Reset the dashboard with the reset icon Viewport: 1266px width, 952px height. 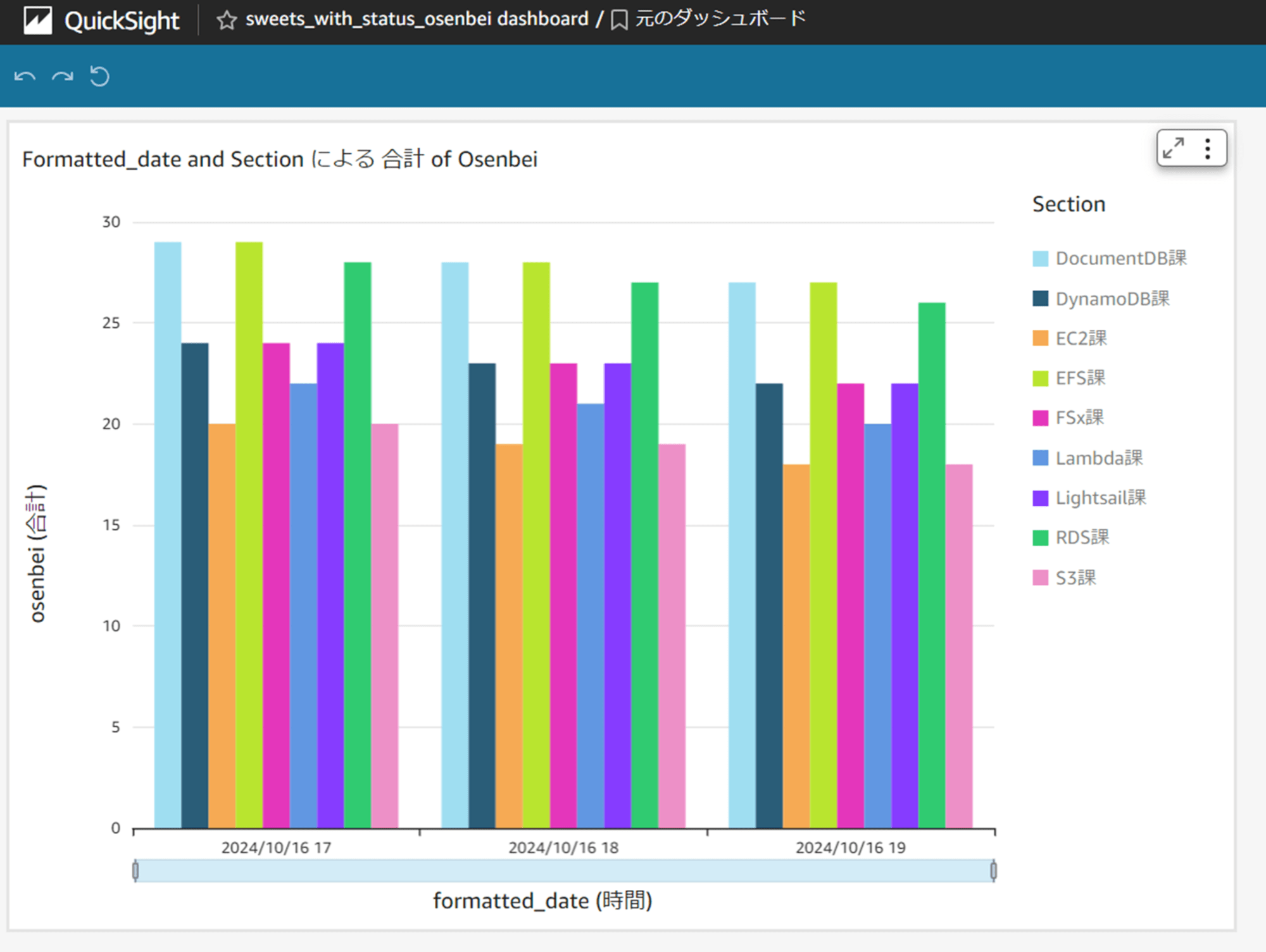[99, 77]
